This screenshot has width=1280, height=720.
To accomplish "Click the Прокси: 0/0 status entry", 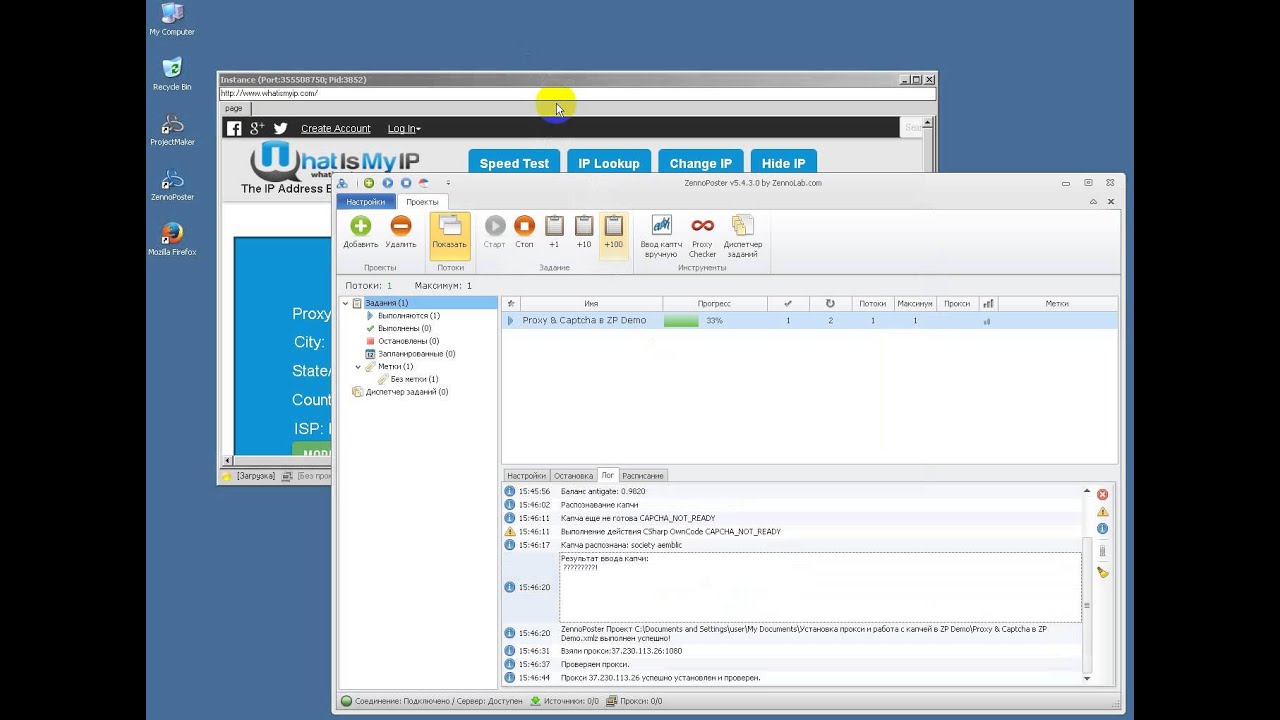I will (x=634, y=701).
